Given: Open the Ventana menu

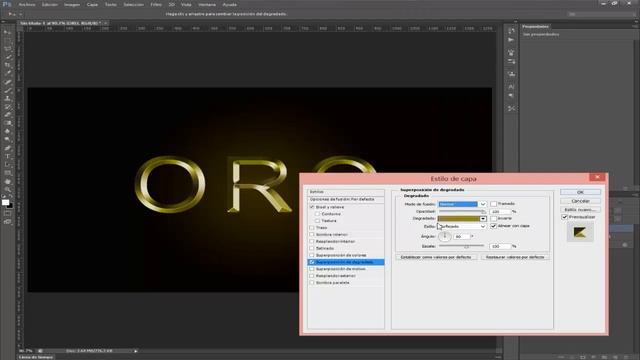Looking at the screenshot, I should pyautogui.click(x=207, y=4).
